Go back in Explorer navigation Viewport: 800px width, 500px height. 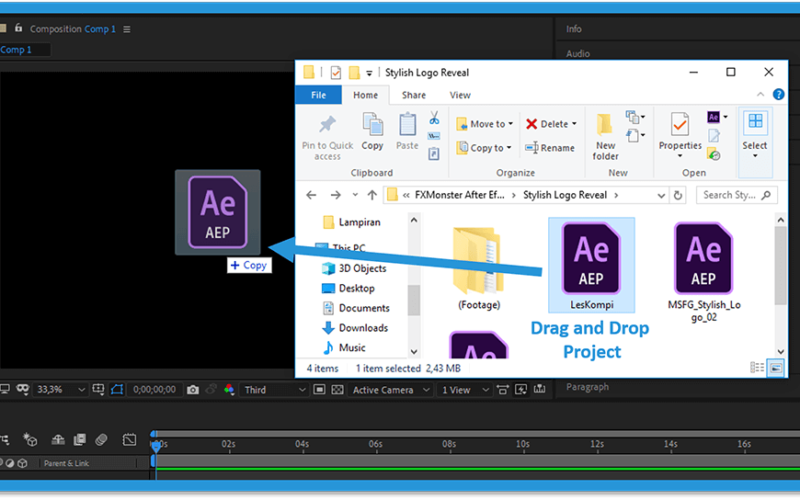[311, 195]
